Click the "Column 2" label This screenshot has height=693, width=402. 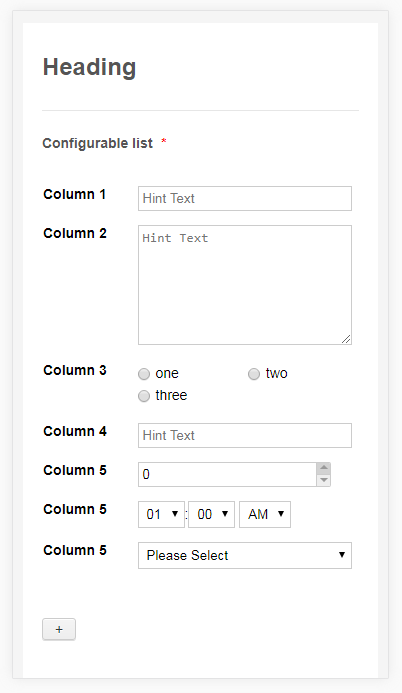pos(75,233)
